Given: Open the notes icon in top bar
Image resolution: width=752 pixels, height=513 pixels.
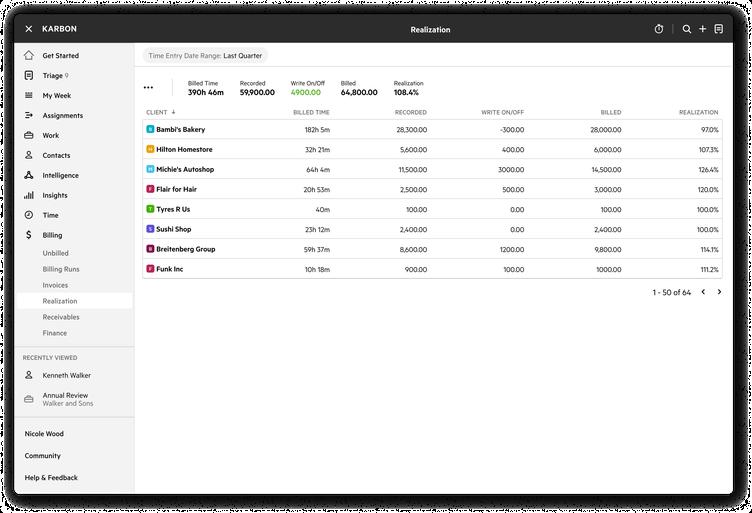Looking at the screenshot, I should 718,29.
